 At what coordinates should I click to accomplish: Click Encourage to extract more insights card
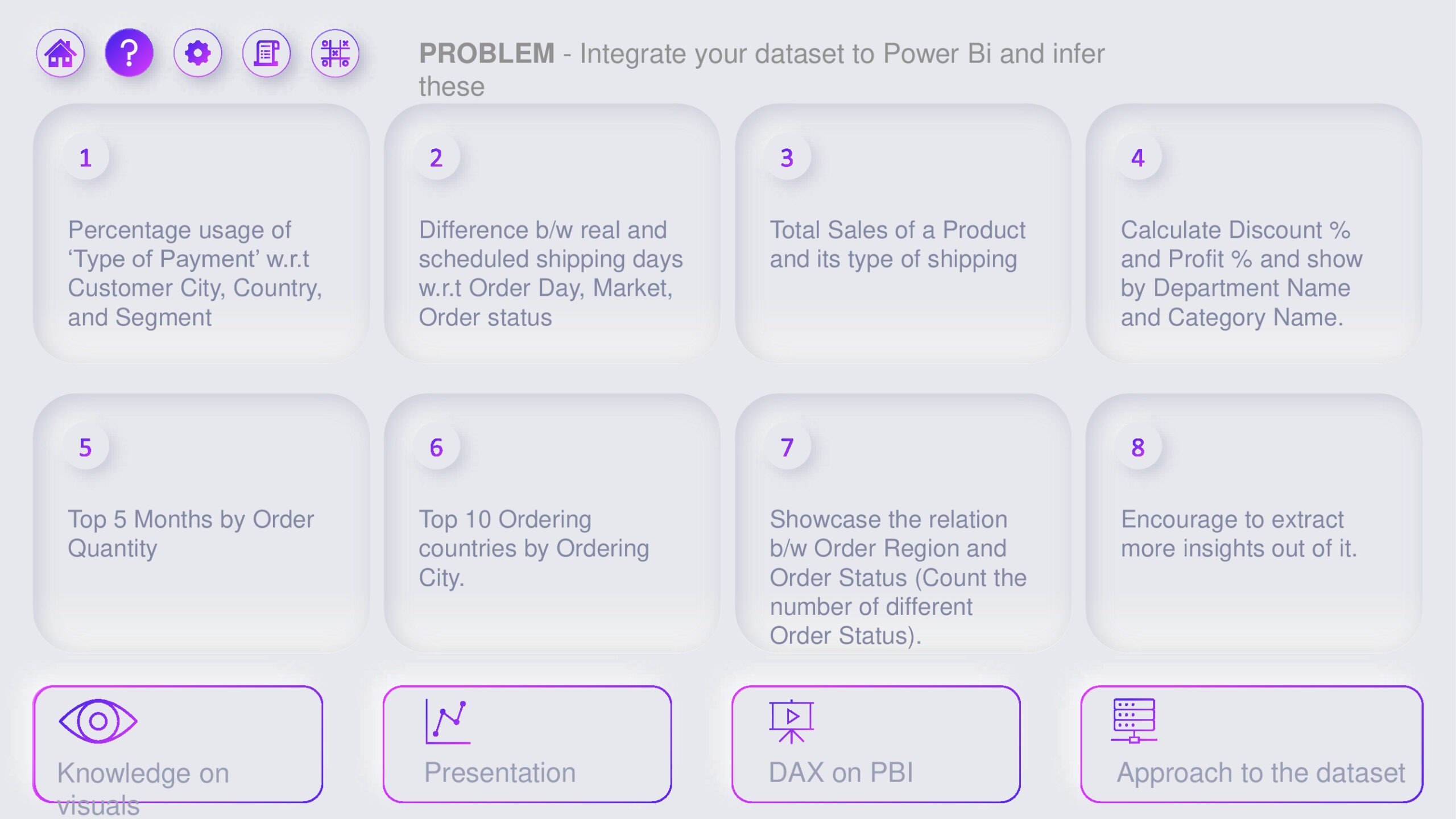(1253, 533)
